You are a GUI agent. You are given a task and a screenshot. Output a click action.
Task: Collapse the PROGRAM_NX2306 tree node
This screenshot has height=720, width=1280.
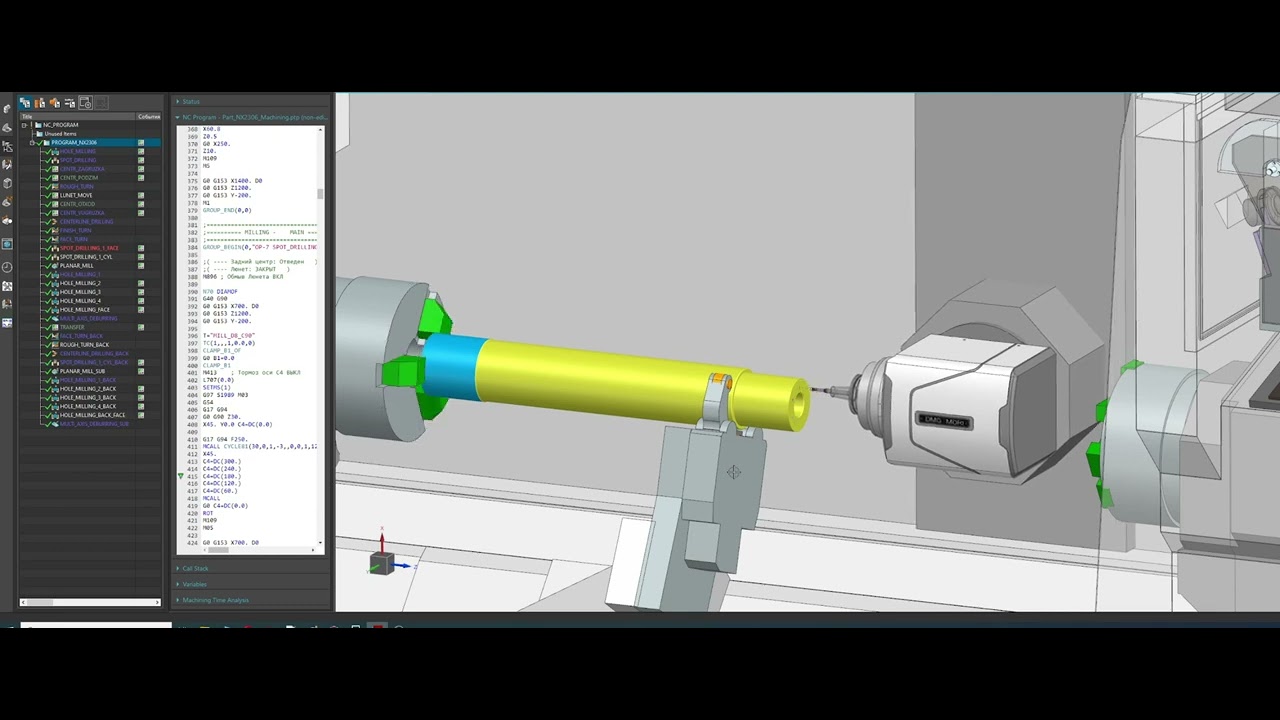32,143
